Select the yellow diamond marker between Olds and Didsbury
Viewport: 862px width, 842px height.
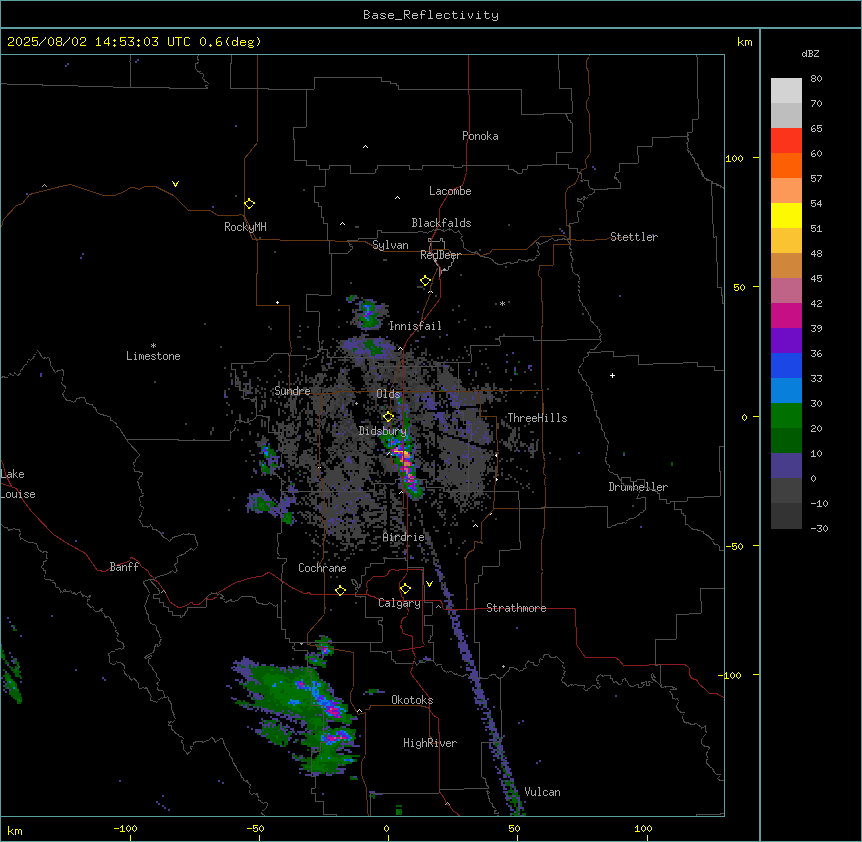(388, 417)
